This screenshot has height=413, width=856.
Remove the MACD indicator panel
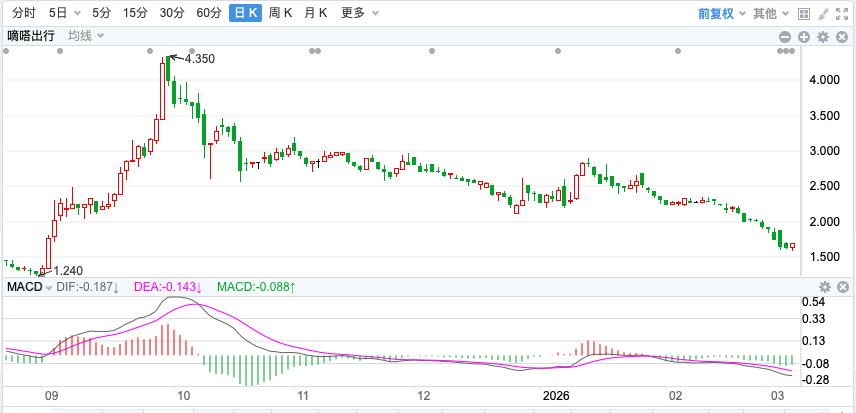click(842, 288)
